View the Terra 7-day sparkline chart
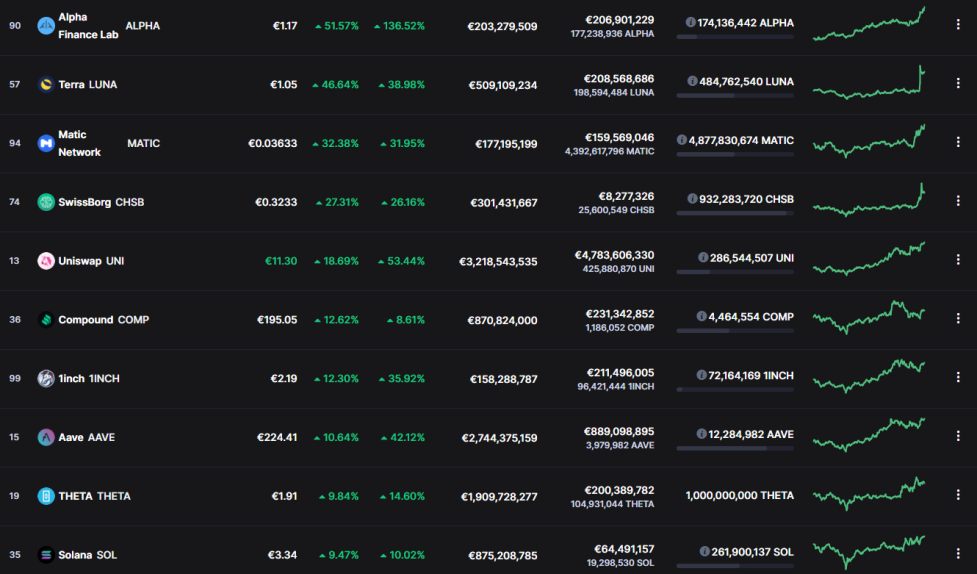 (869, 82)
